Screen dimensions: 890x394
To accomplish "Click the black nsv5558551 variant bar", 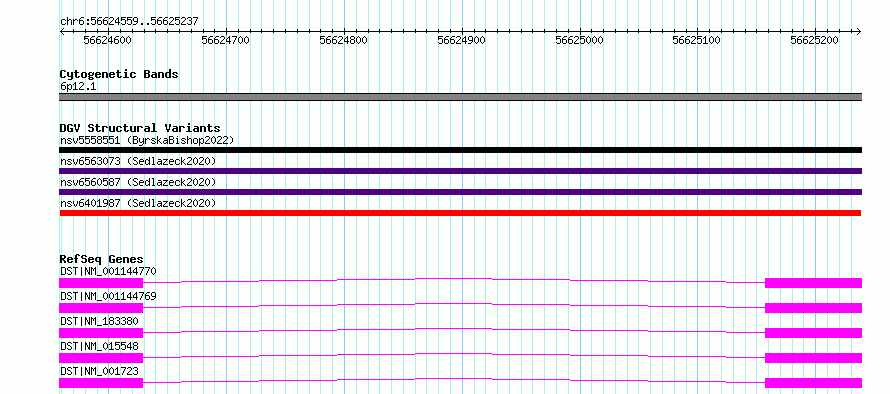I will pyautogui.click(x=460, y=150).
